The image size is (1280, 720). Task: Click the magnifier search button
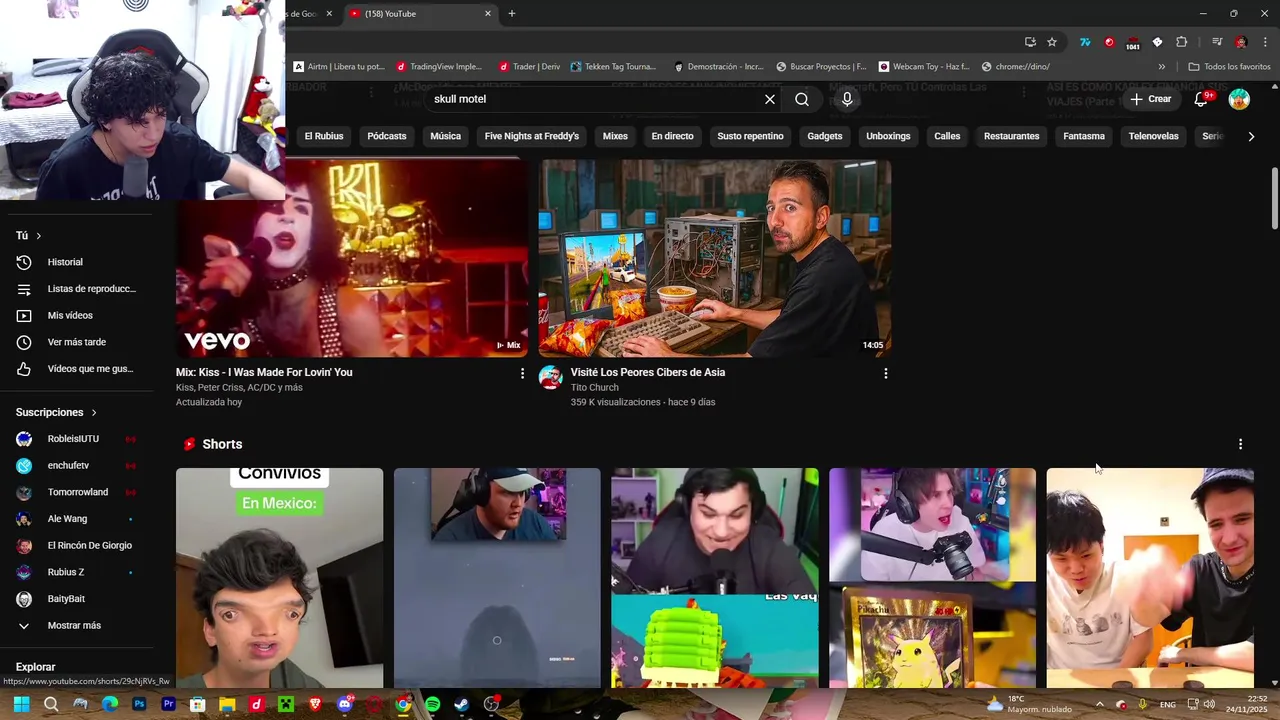[802, 99]
